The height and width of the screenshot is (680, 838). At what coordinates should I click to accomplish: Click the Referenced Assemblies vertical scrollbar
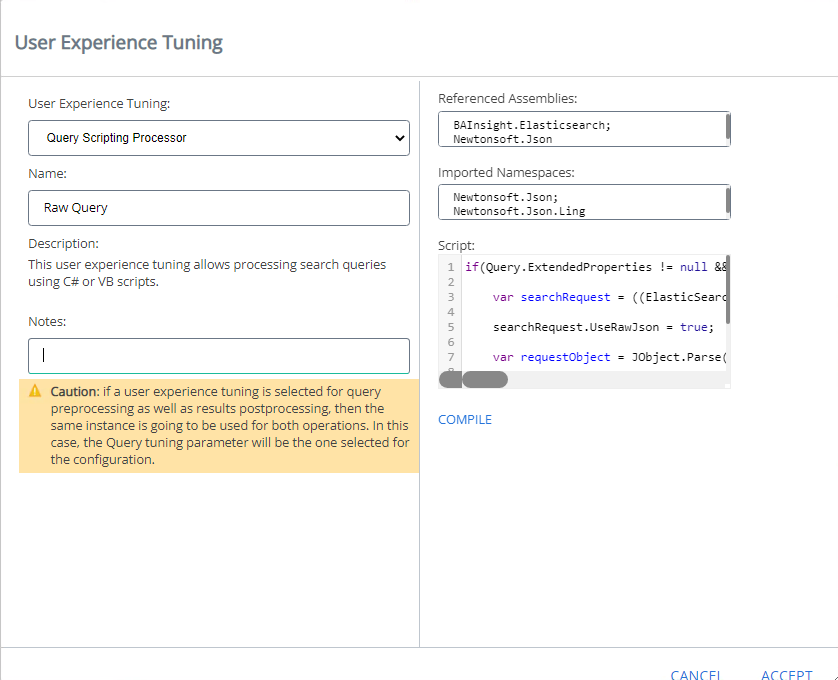pyautogui.click(x=728, y=129)
